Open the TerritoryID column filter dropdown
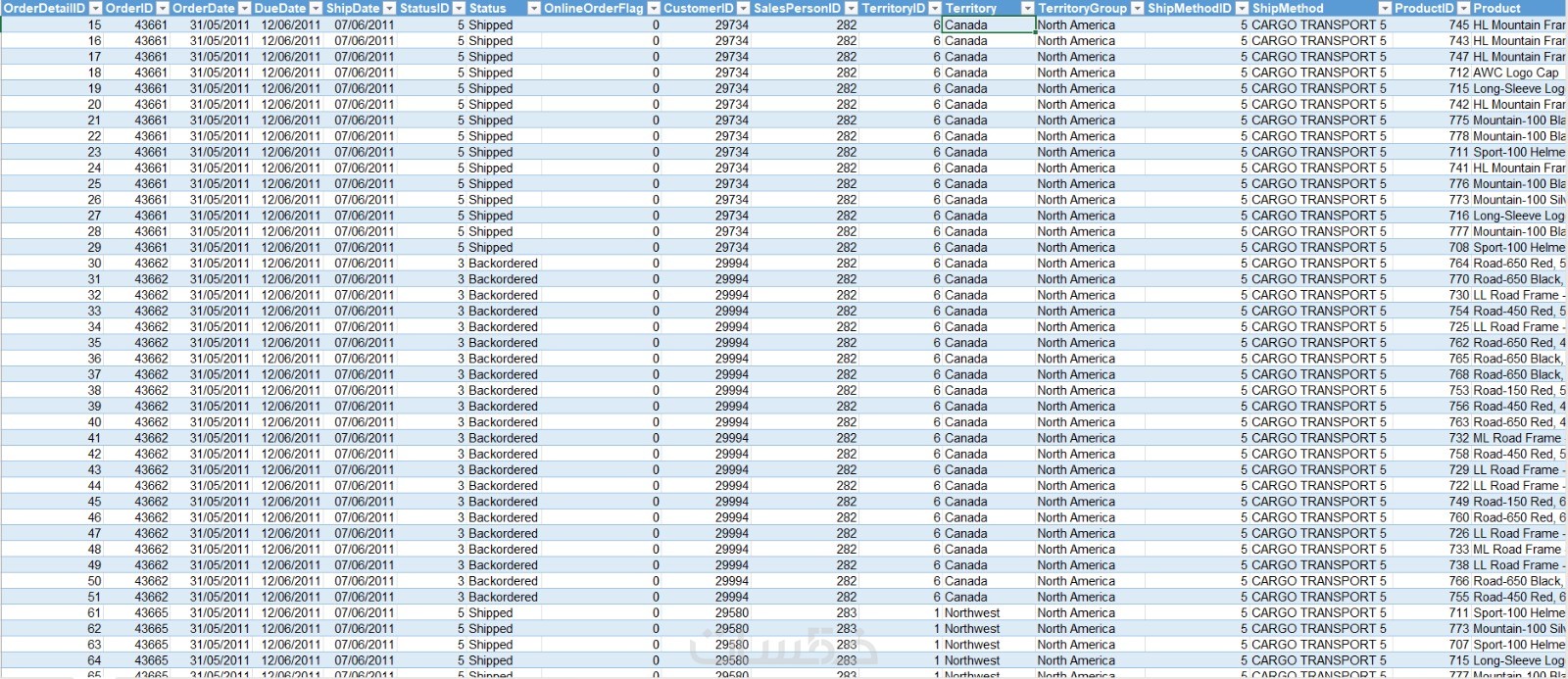This screenshot has width=1568, height=679. pyautogui.click(x=934, y=8)
